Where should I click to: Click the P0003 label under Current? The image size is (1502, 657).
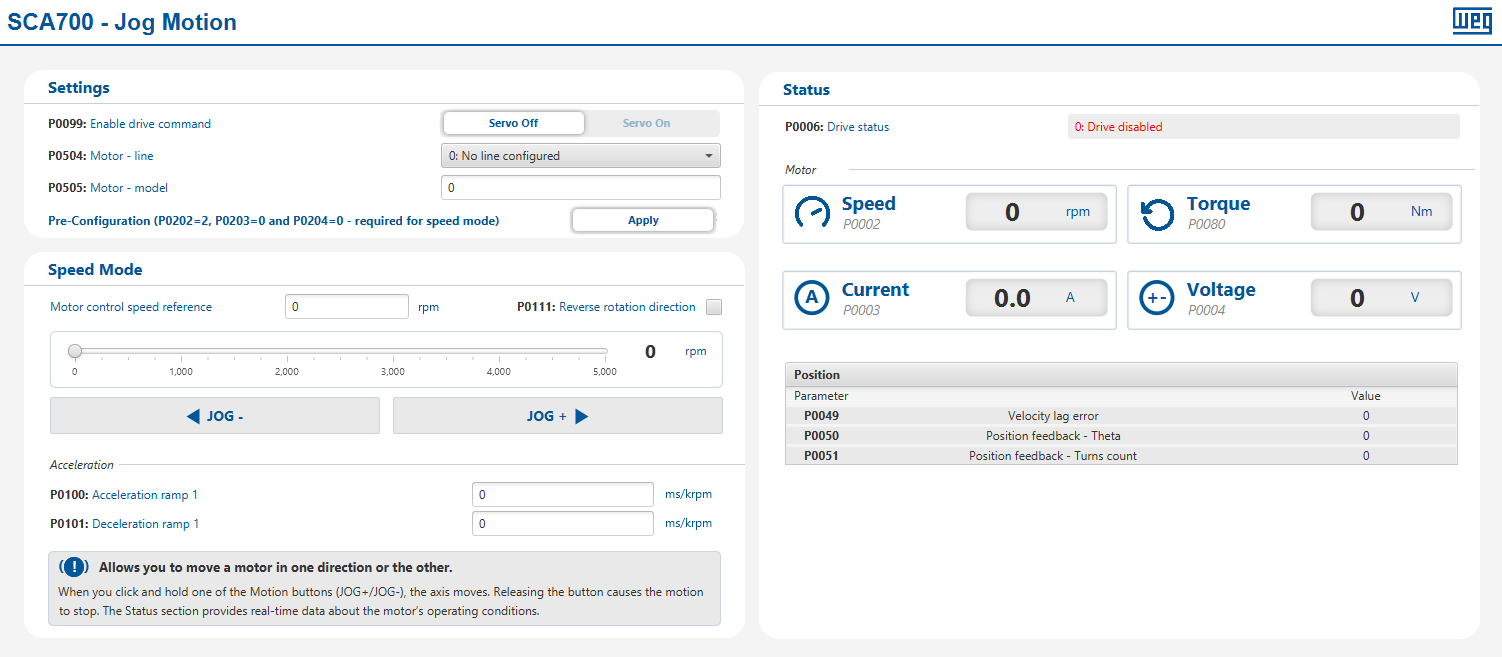861,311
